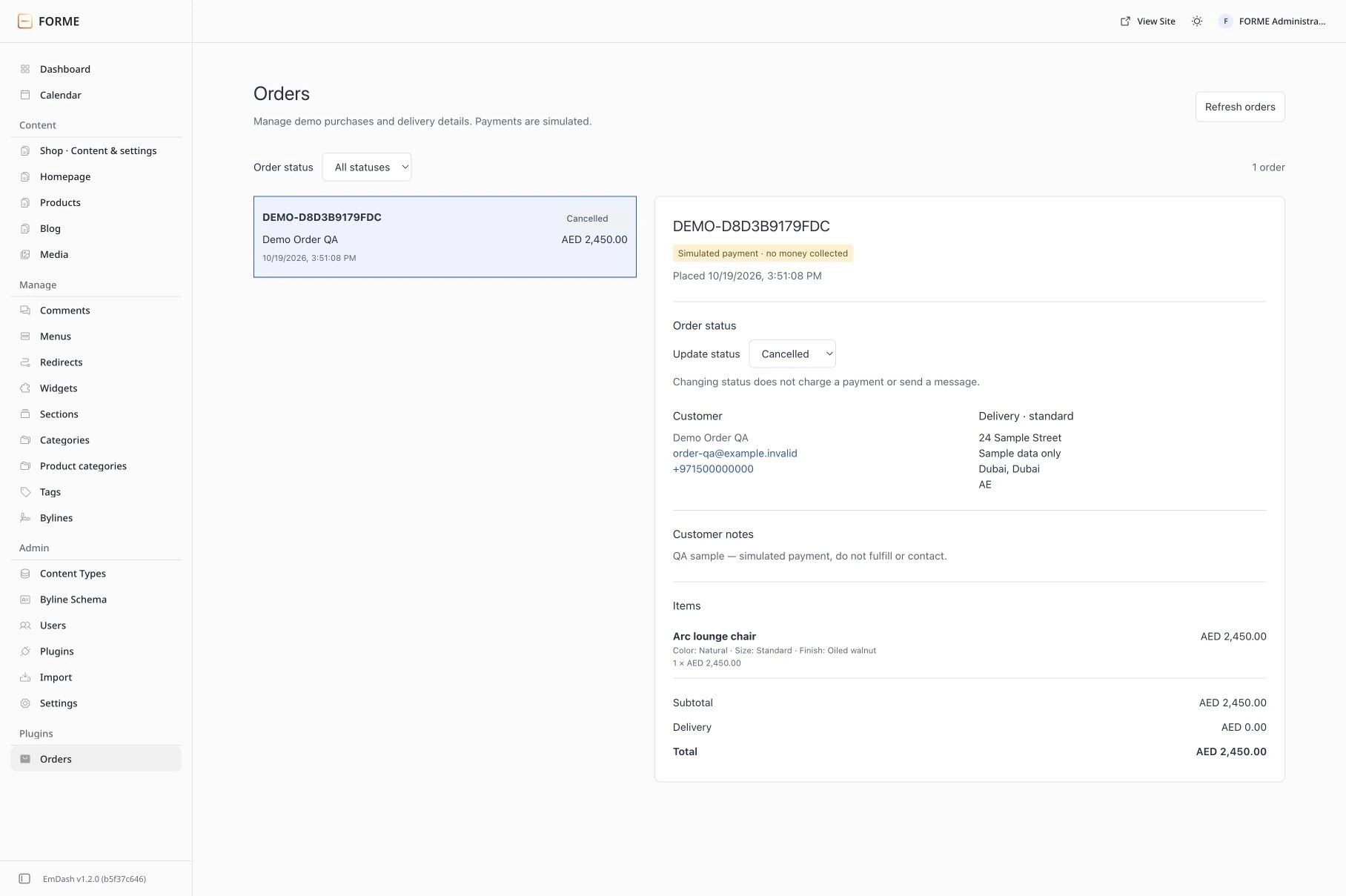The width and height of the screenshot is (1346, 896).
Task: Open the FORME Administrator account menu
Action: (1273, 21)
